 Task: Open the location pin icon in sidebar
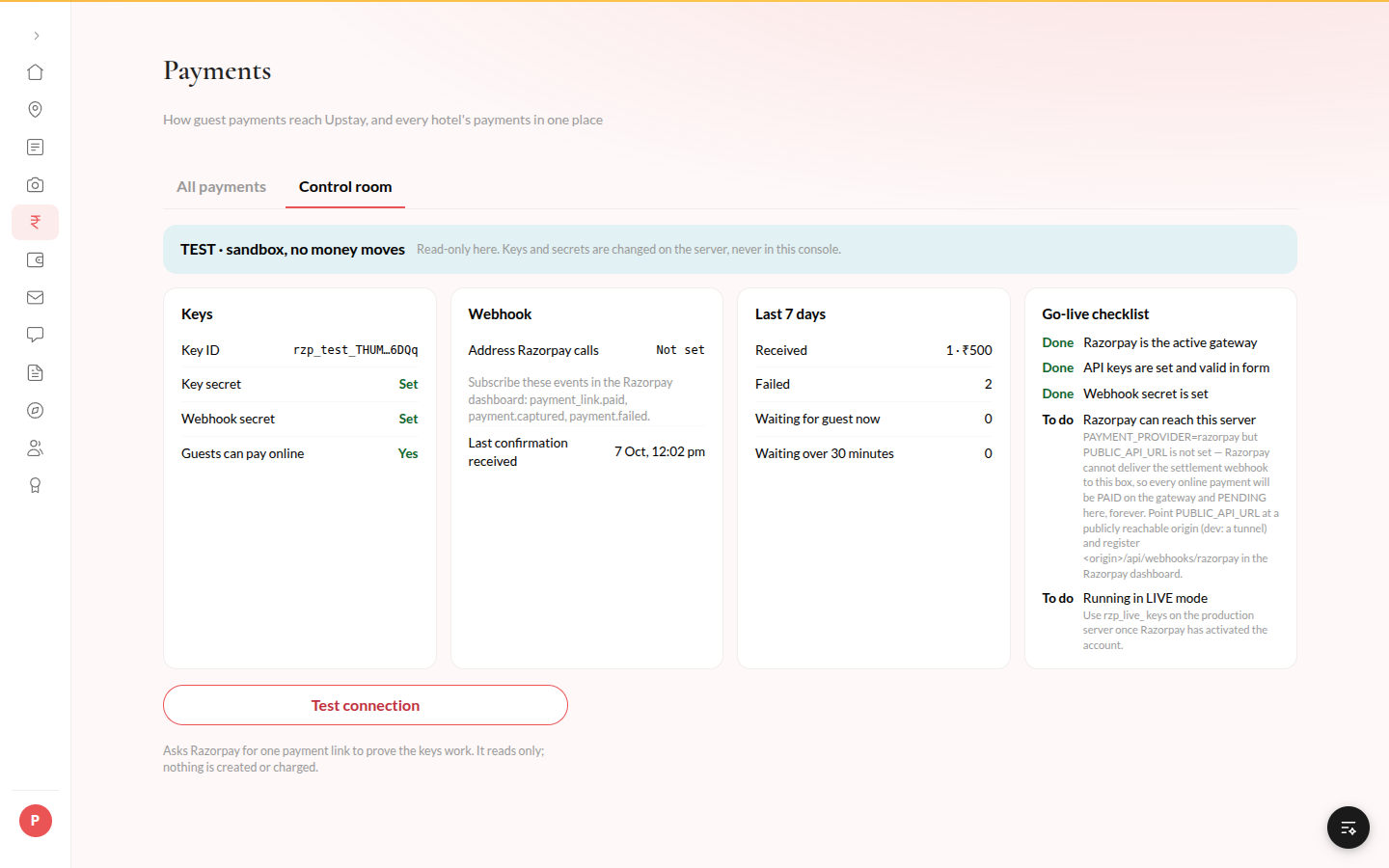point(35,110)
